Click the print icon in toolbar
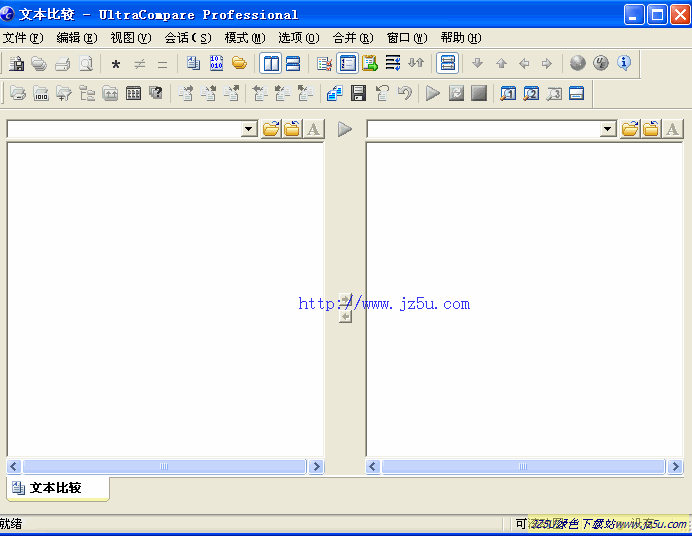Viewport: 692px width, 536px height. tap(63, 64)
